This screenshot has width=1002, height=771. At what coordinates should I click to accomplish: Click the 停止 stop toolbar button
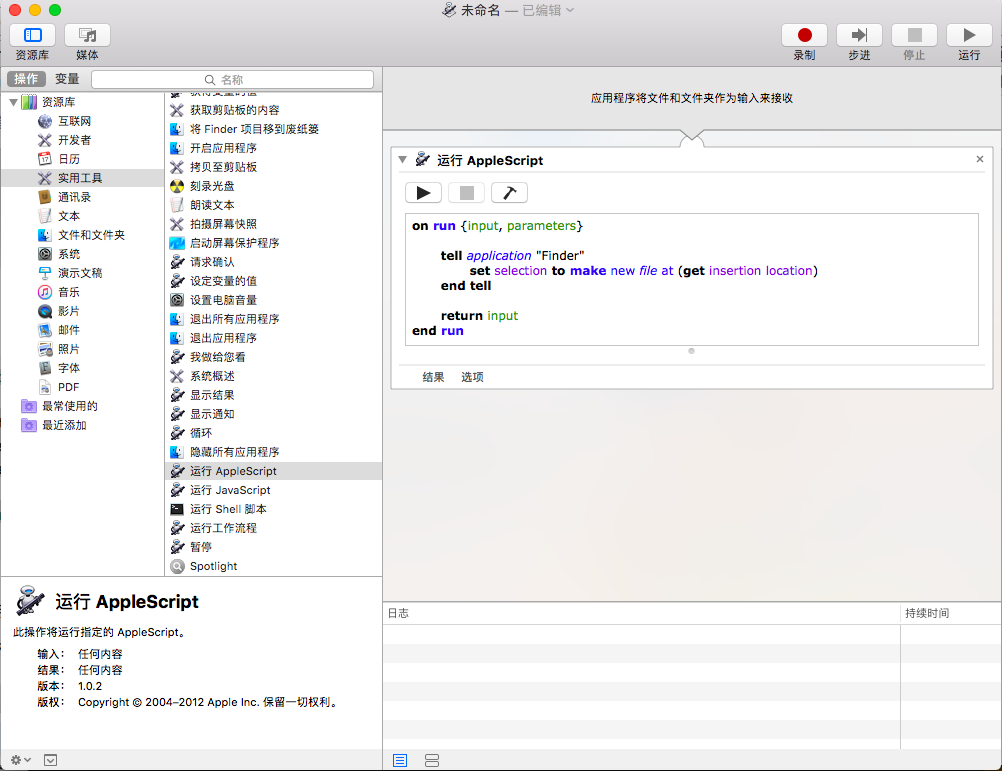(x=914, y=35)
